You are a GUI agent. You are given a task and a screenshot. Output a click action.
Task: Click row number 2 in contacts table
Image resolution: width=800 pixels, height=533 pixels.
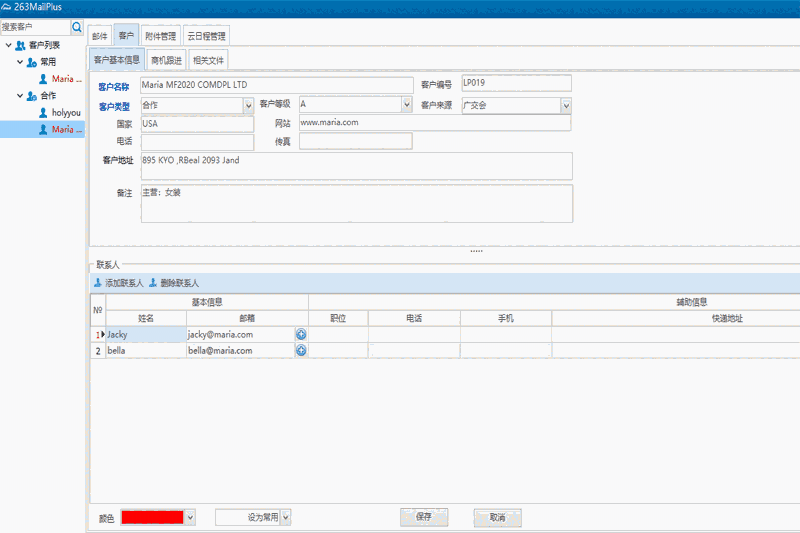(98, 351)
